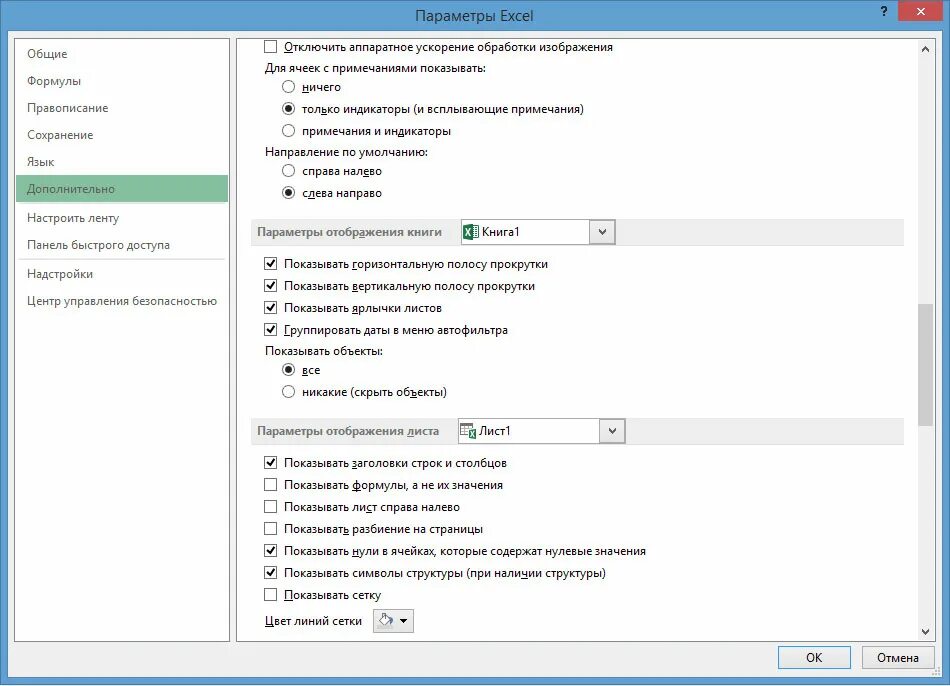Image resolution: width=950 pixels, height=686 pixels.
Task: Click the Показывать объекты label
Action: (x=324, y=351)
